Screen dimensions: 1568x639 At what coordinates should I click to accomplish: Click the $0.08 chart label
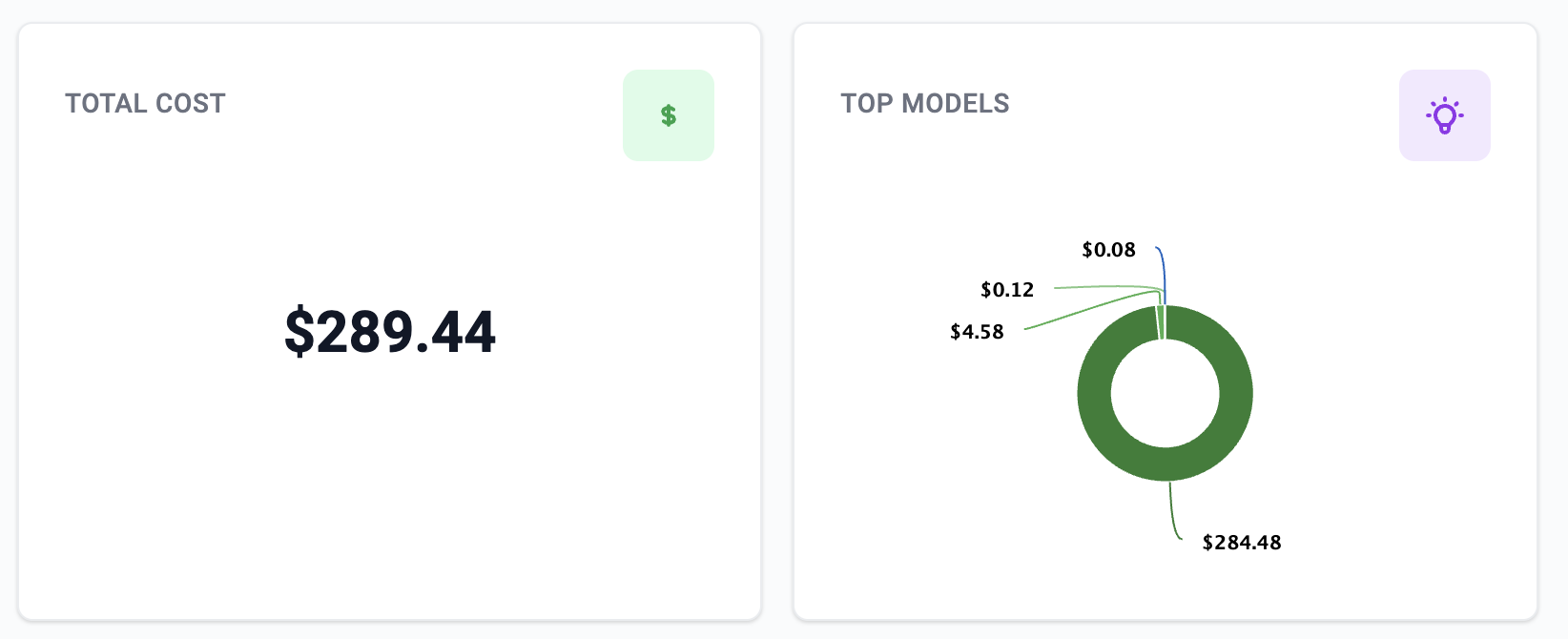pyautogui.click(x=1108, y=250)
